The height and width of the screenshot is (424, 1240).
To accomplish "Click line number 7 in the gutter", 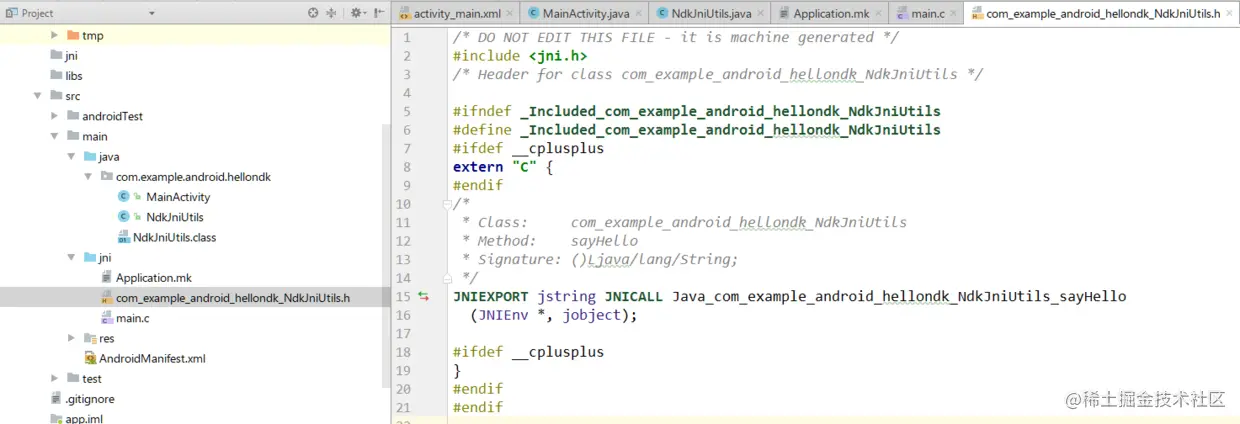I will (407, 148).
